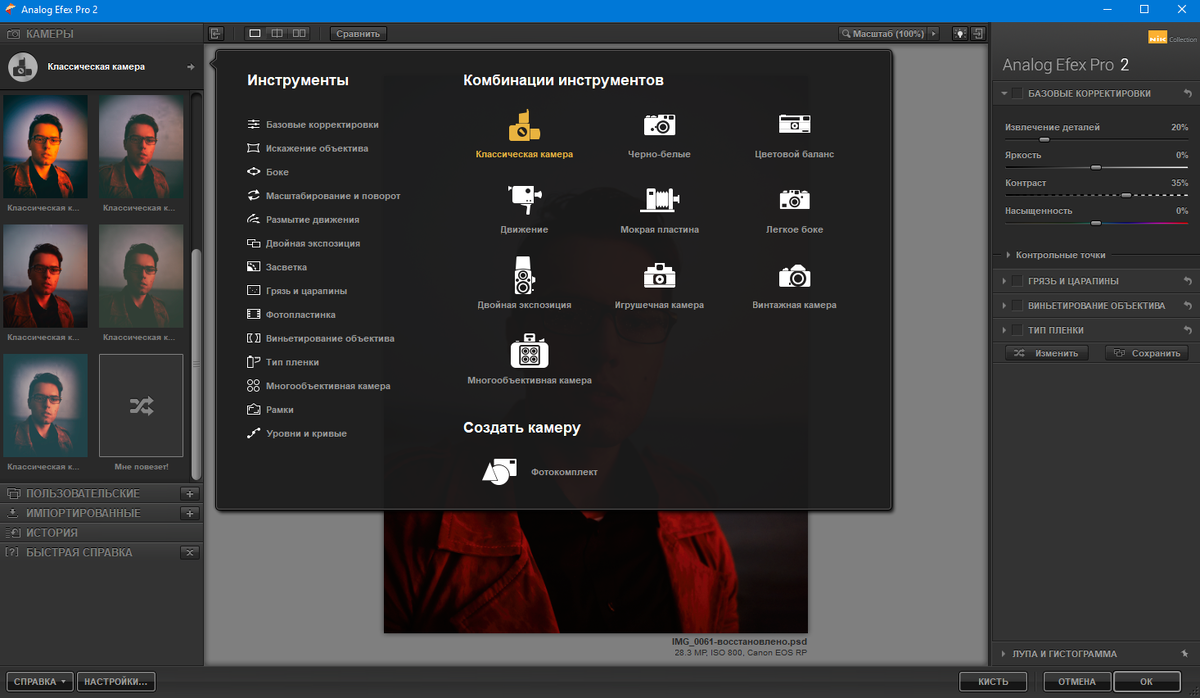The width and height of the screenshot is (1200, 698).
Task: Enable the Грязь и царапины checkbox
Action: click(x=1017, y=281)
